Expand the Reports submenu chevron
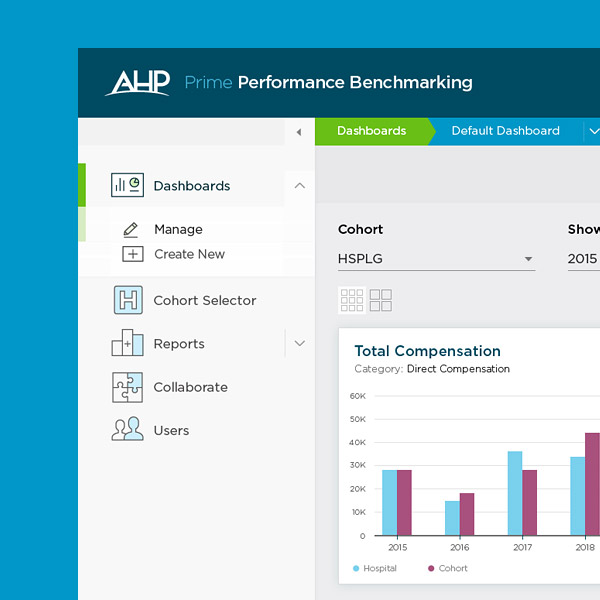 coord(300,343)
